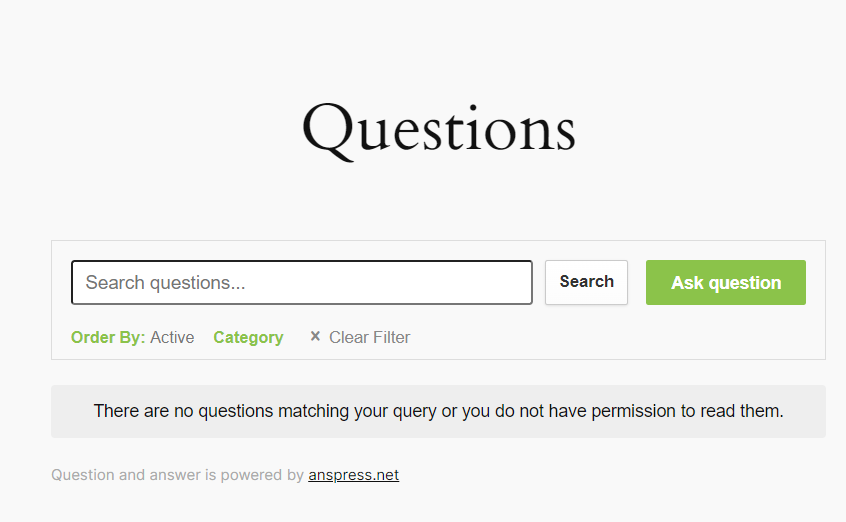This screenshot has width=846, height=522.
Task: Click the letter Q in Questions title
Action: tap(328, 131)
